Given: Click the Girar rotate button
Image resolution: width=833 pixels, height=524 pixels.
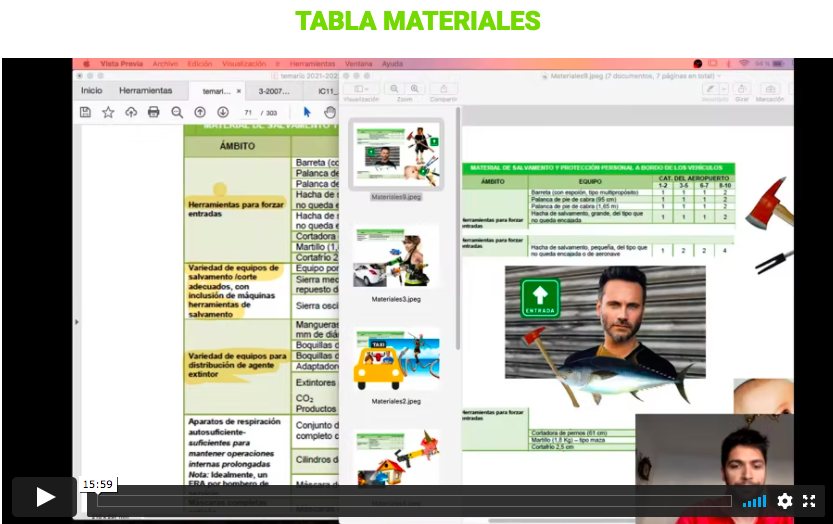Looking at the screenshot, I should coord(742,89).
